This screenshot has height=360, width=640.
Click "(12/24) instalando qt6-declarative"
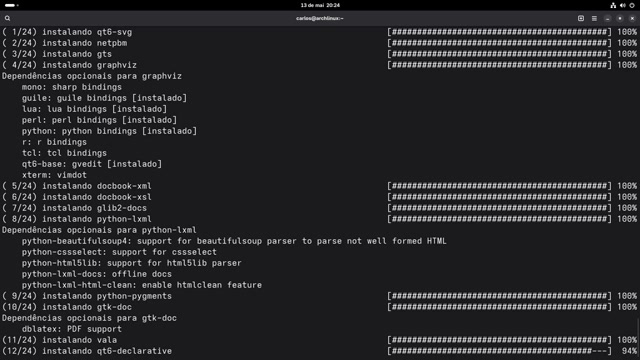coord(87,351)
